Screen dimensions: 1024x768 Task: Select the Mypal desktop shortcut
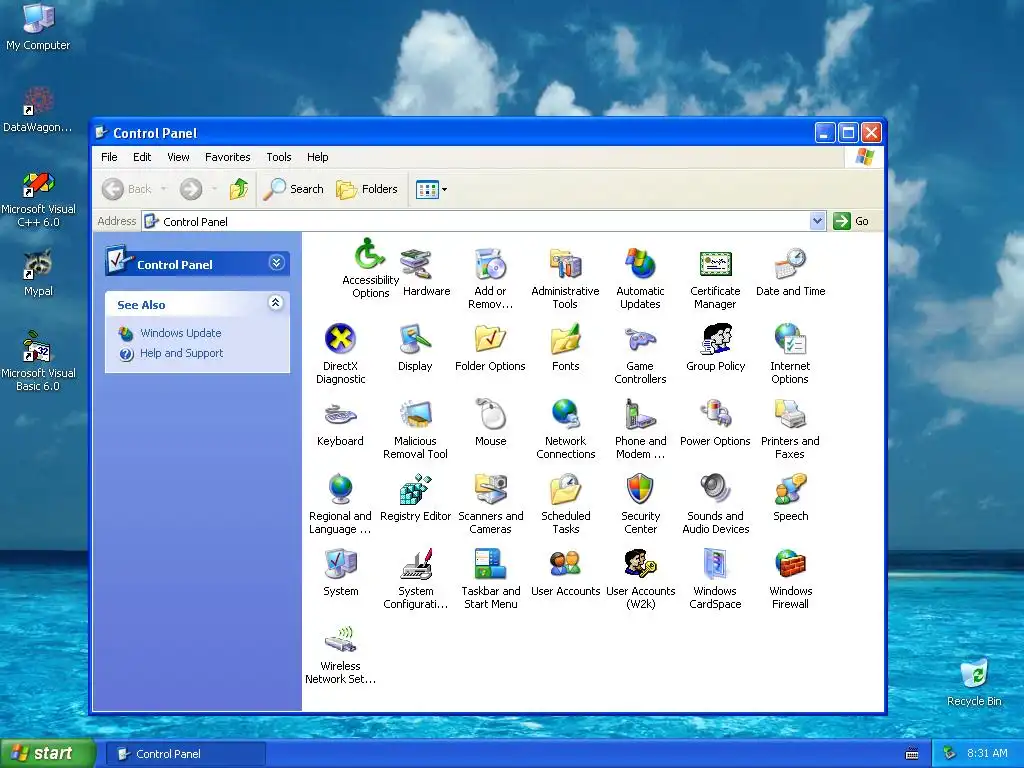[x=38, y=273]
